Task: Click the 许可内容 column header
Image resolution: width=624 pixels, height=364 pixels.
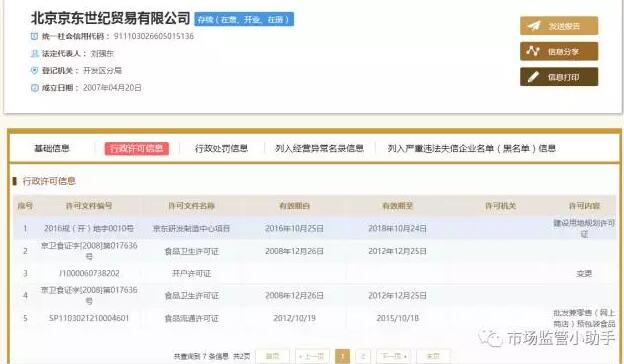Action: [x=584, y=206]
